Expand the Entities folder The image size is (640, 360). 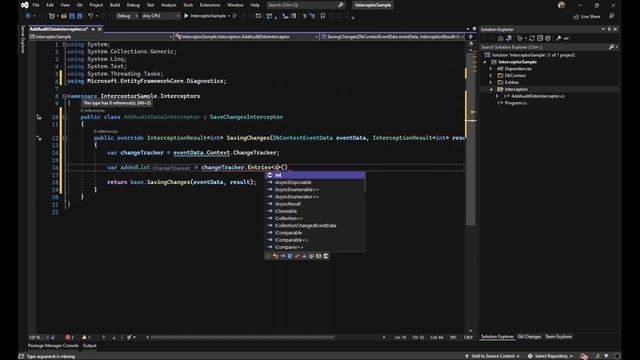click(x=491, y=82)
